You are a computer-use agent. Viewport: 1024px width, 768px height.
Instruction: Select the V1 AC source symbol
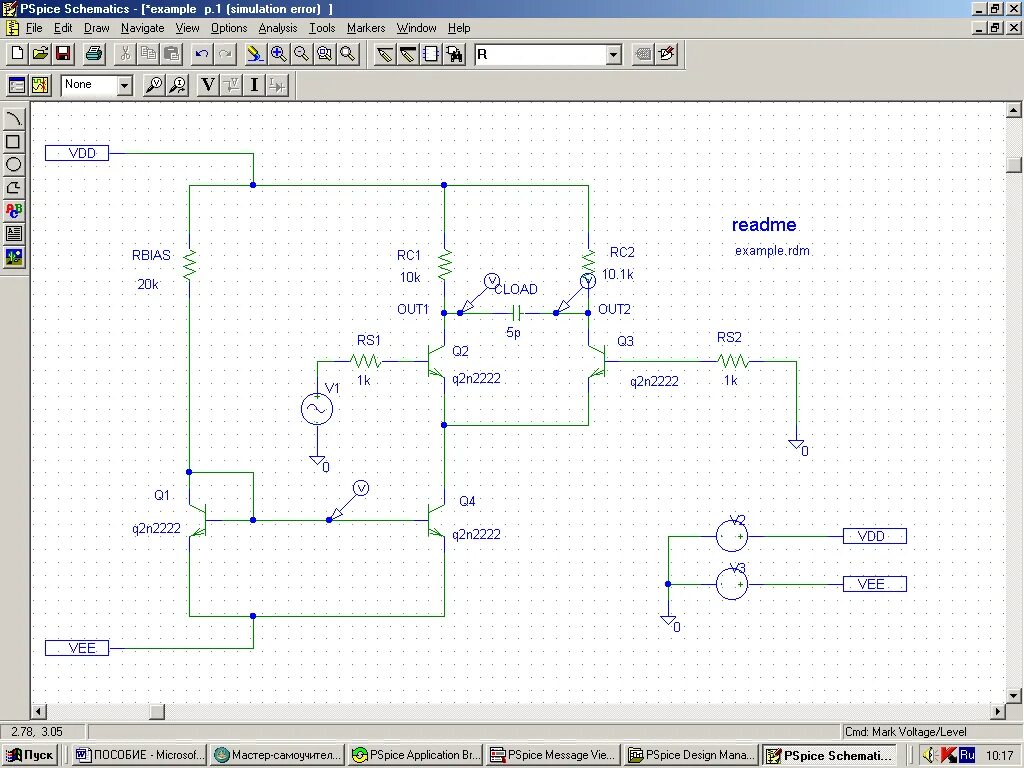pyautogui.click(x=317, y=409)
